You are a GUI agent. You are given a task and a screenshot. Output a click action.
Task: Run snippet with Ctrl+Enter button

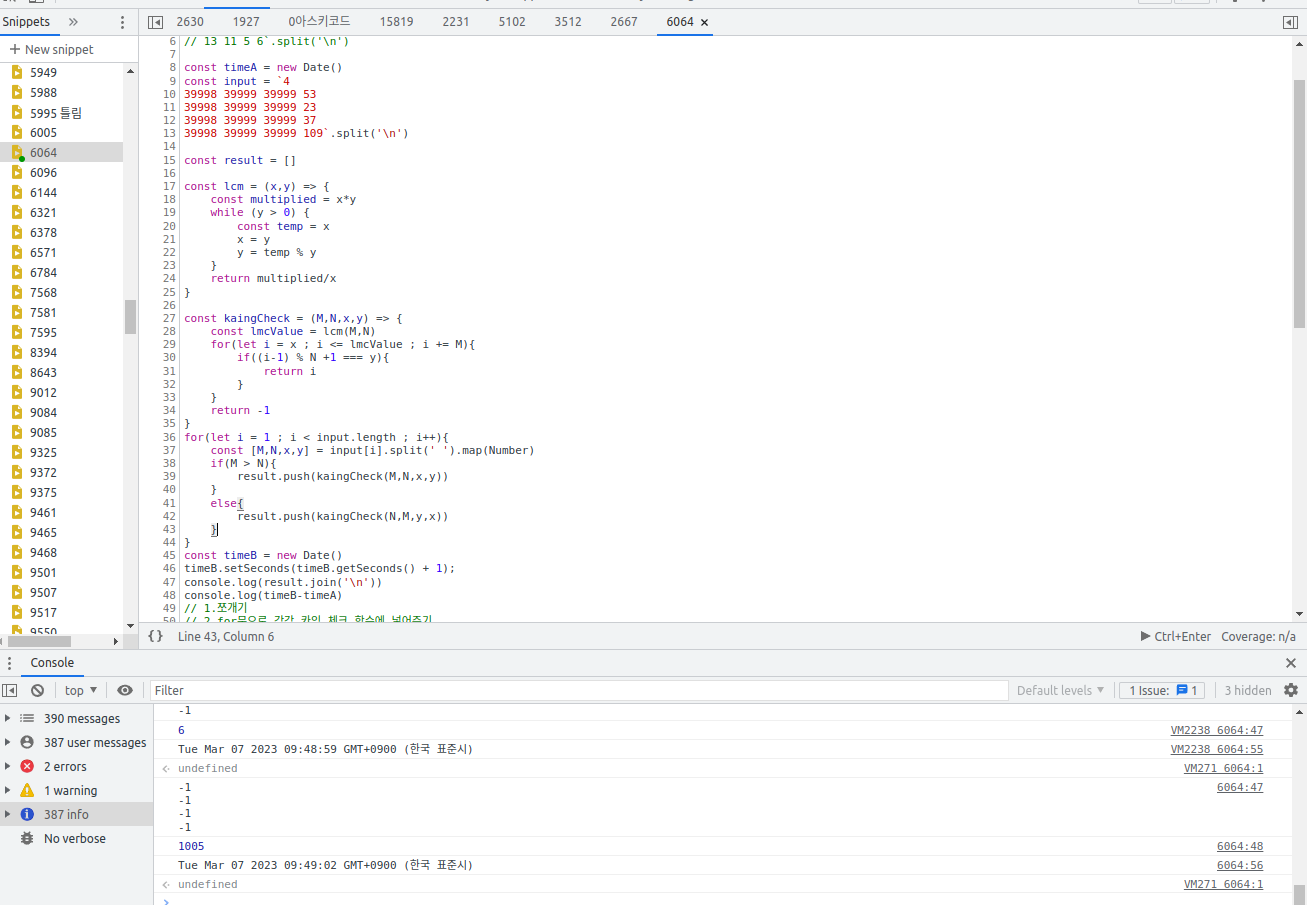click(1176, 636)
